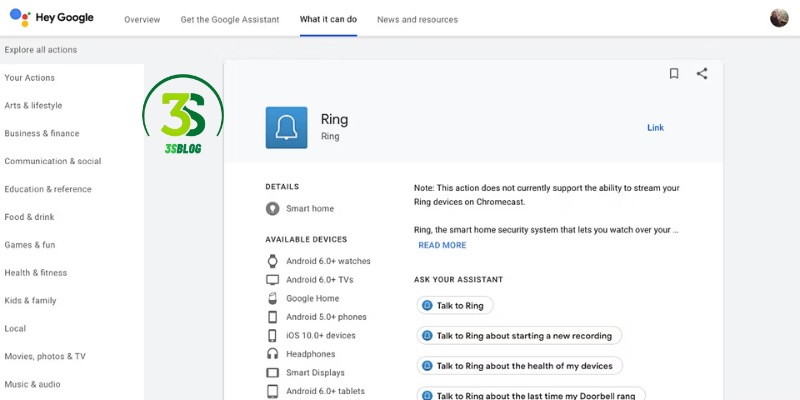Open the News and resources tab
Screen dimensions: 800x400
pyautogui.click(x=417, y=20)
